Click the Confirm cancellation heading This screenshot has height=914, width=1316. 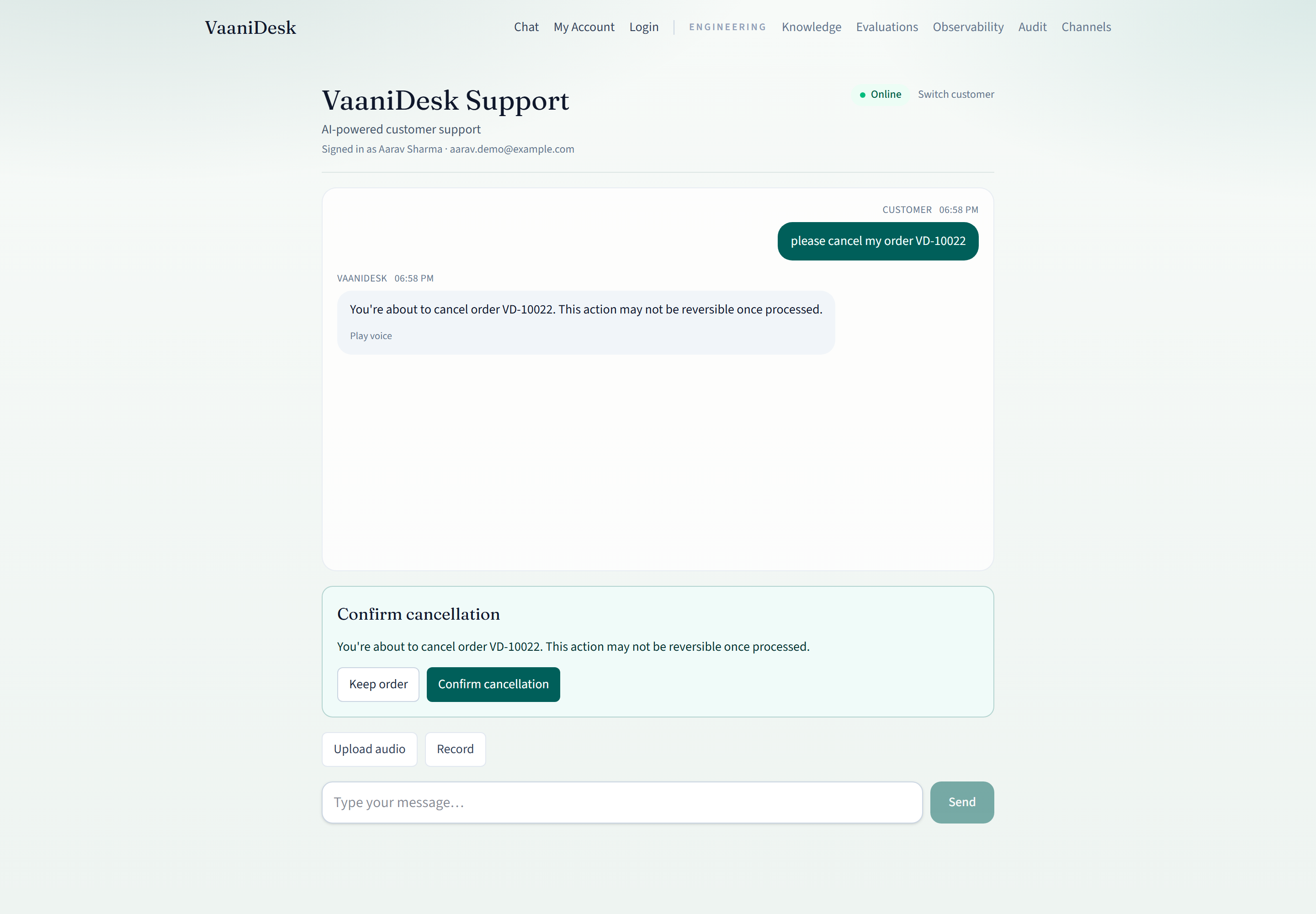point(419,615)
